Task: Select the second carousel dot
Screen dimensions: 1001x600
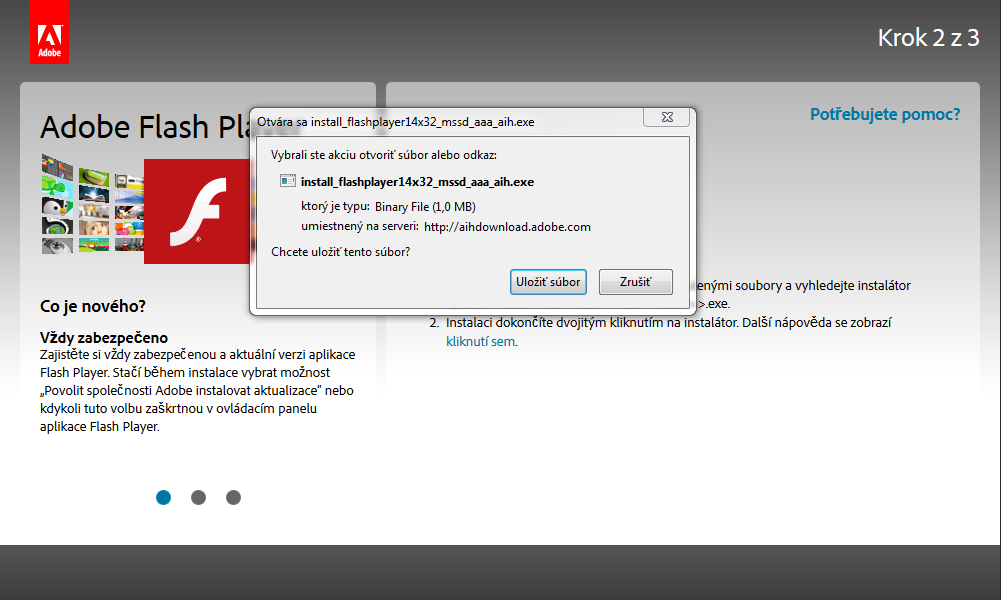Action: (x=199, y=497)
